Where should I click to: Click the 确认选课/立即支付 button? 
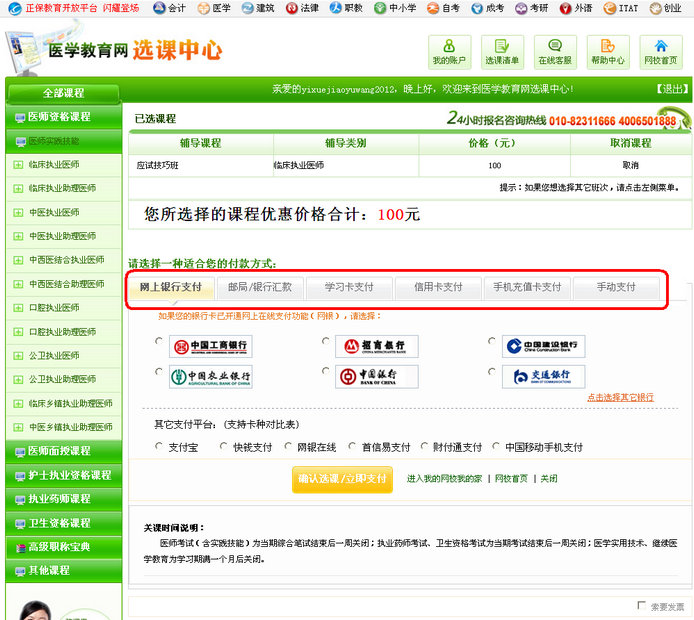pos(342,479)
